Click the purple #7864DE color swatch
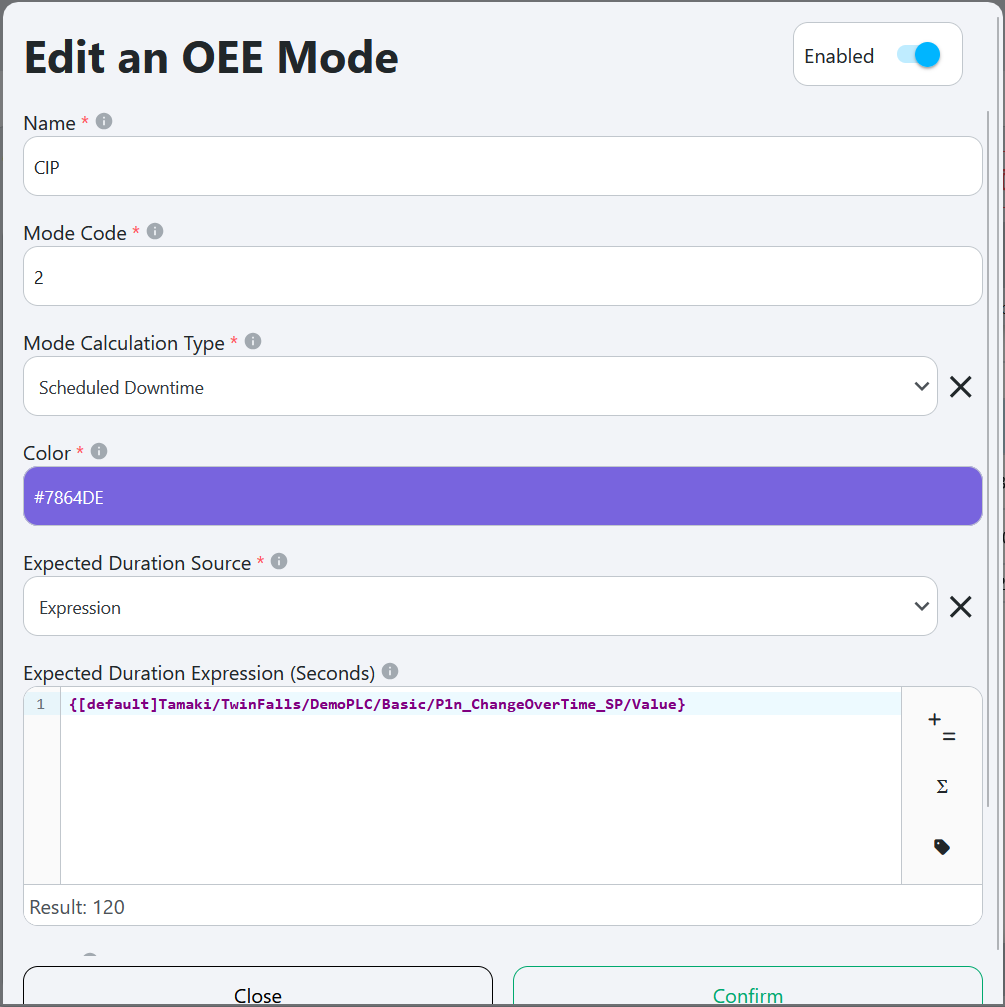Viewport: 1005px width, 1007px height. [x=502, y=495]
